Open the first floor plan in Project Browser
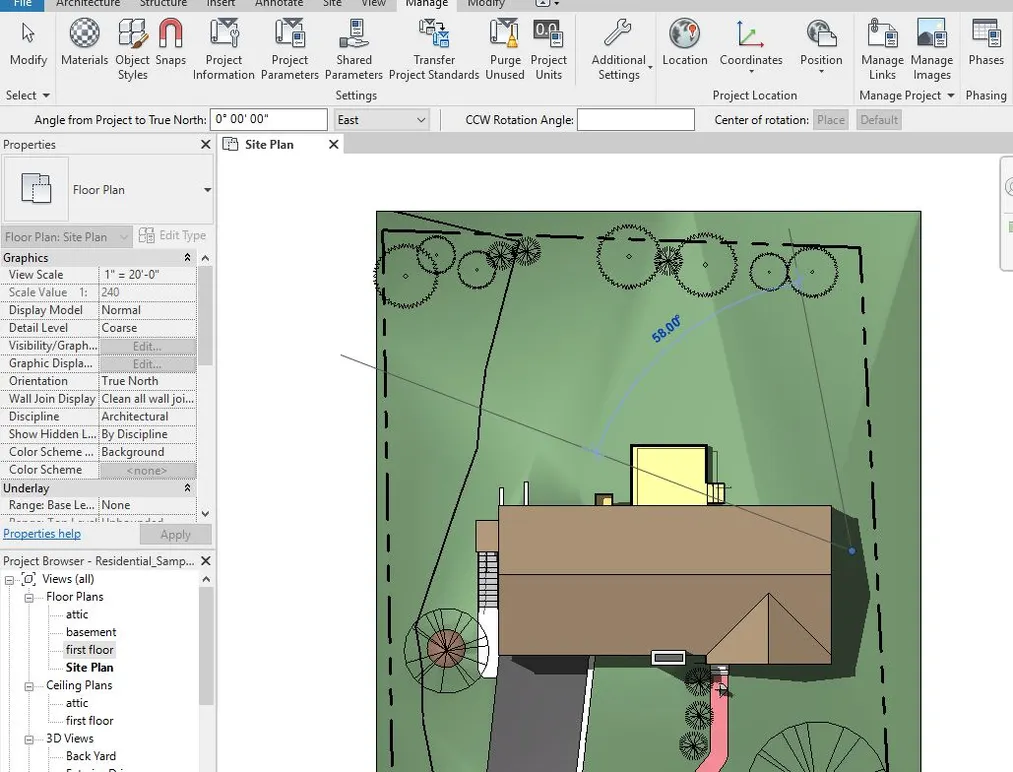The height and width of the screenshot is (772, 1013). (89, 650)
